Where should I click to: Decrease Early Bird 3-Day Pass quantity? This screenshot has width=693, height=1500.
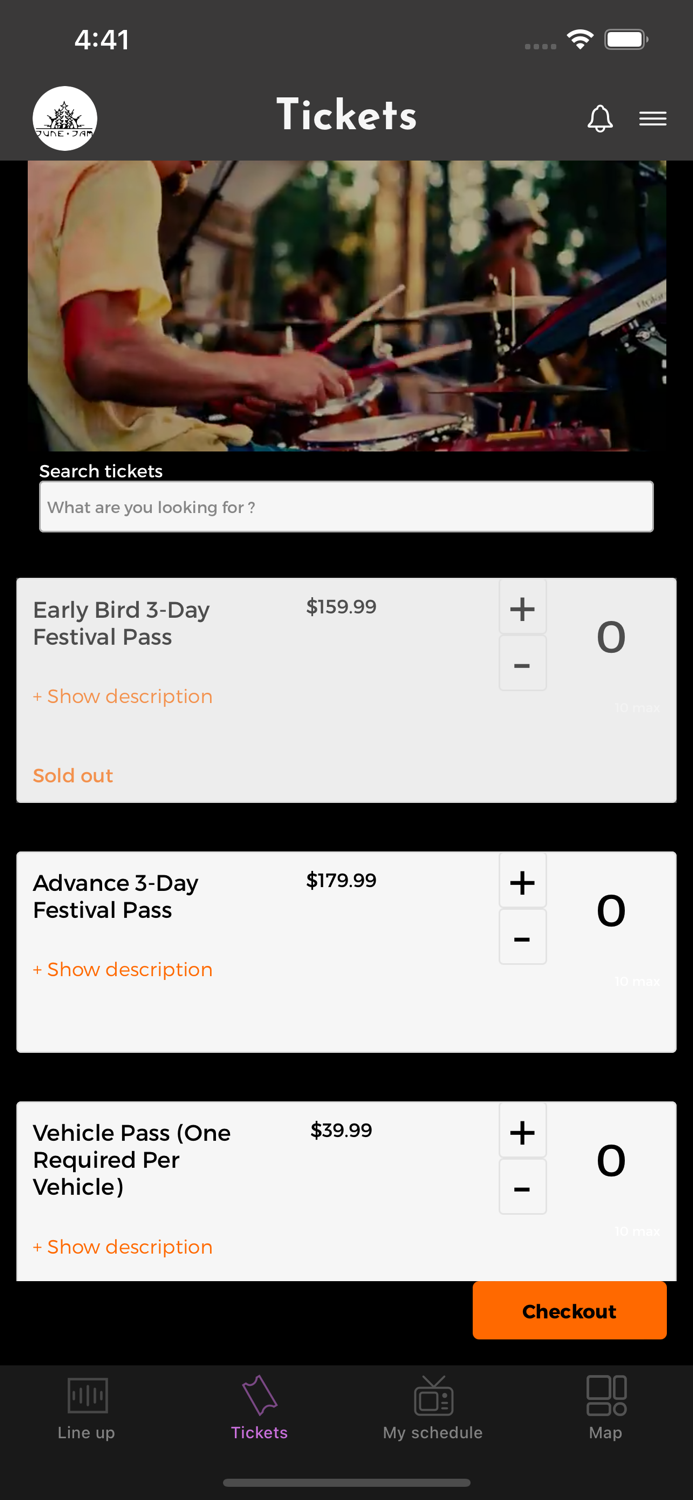pos(522,664)
